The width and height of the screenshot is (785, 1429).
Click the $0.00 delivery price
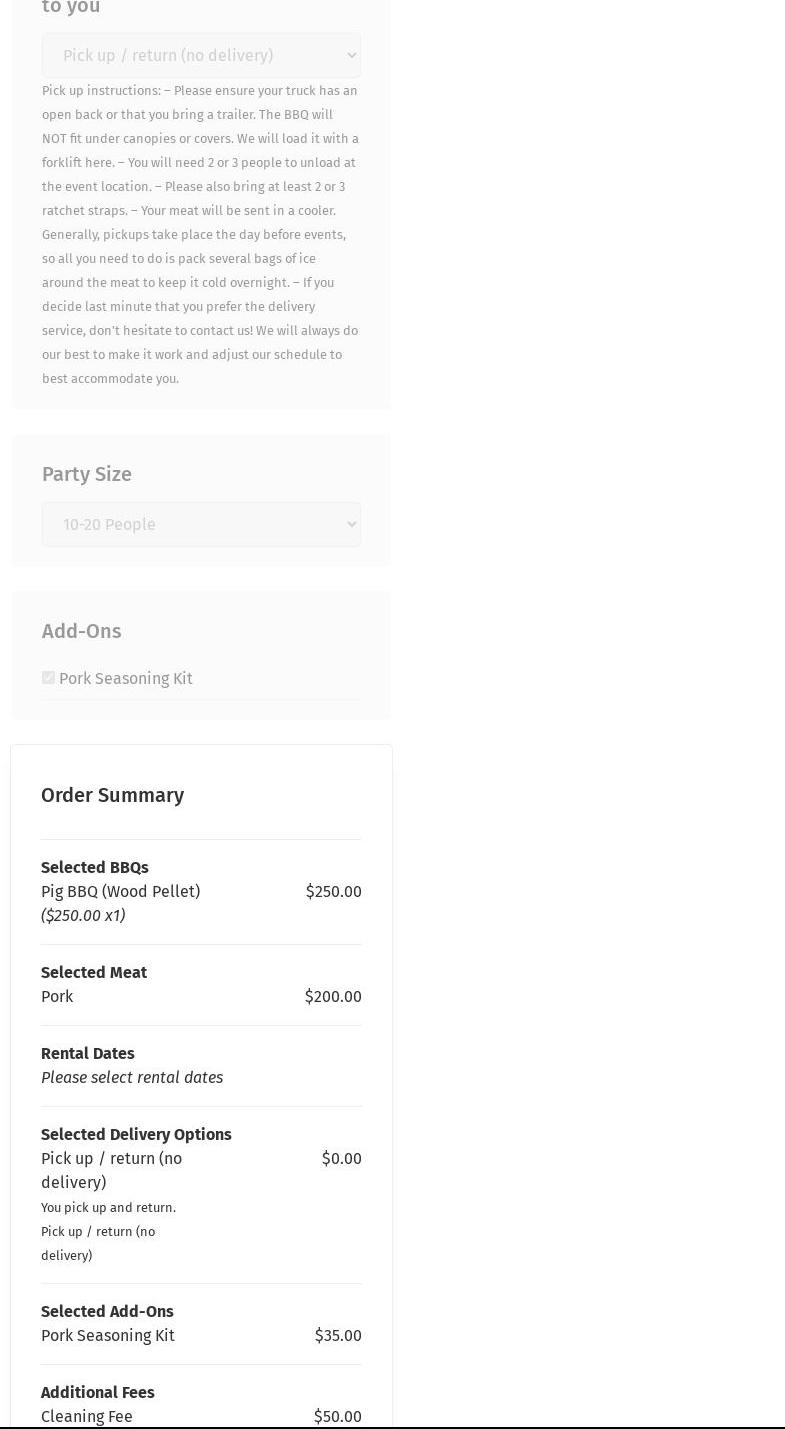click(341, 1158)
